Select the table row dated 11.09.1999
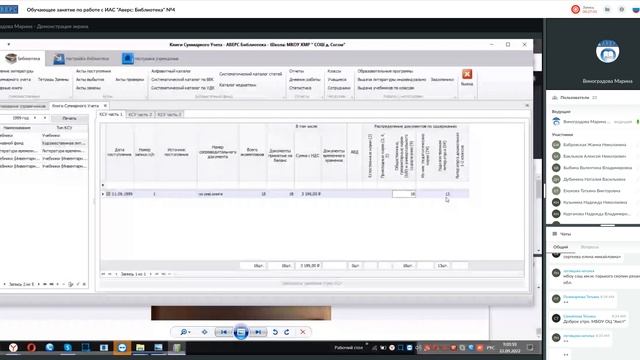 coord(285,194)
